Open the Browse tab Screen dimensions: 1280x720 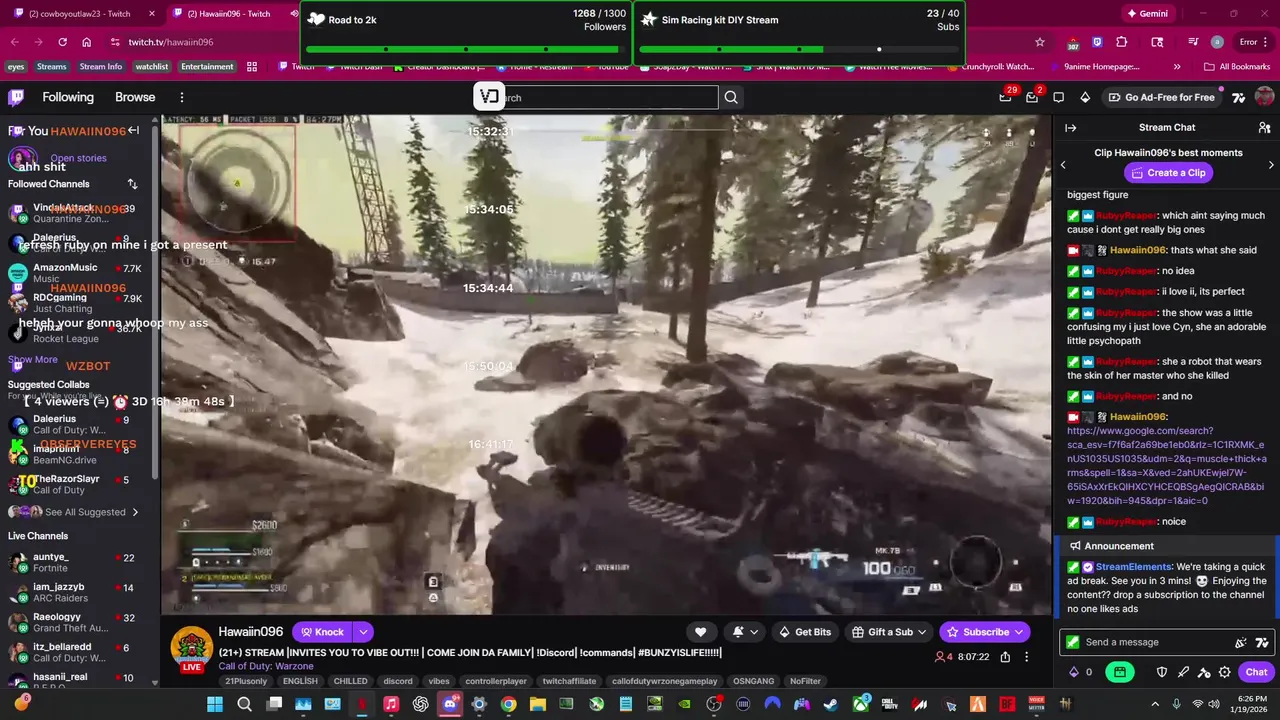135,97
